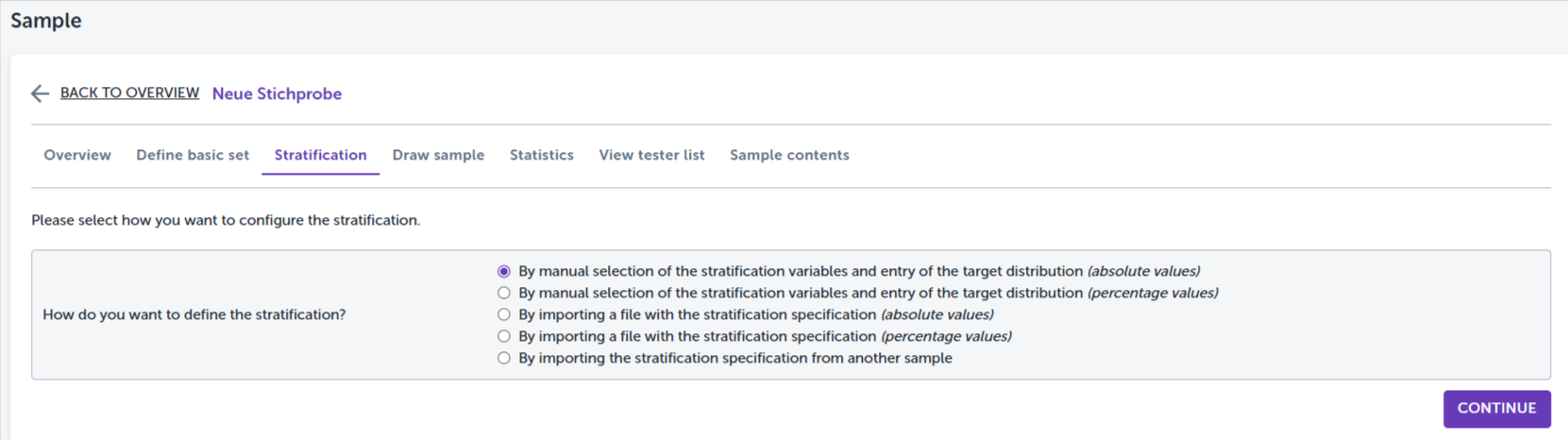Click the back arrow icon
Screen dimensions: 1568x440
point(40,93)
